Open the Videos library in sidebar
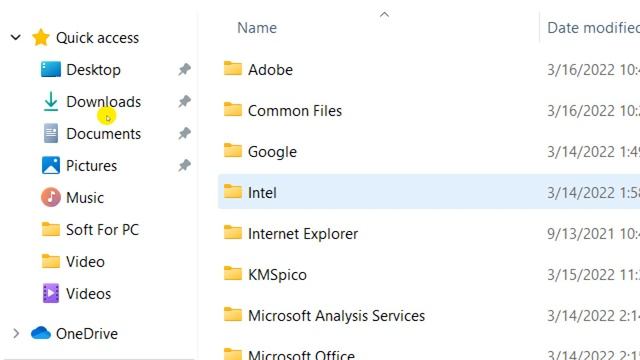This screenshot has height=360, width=640. (x=89, y=293)
